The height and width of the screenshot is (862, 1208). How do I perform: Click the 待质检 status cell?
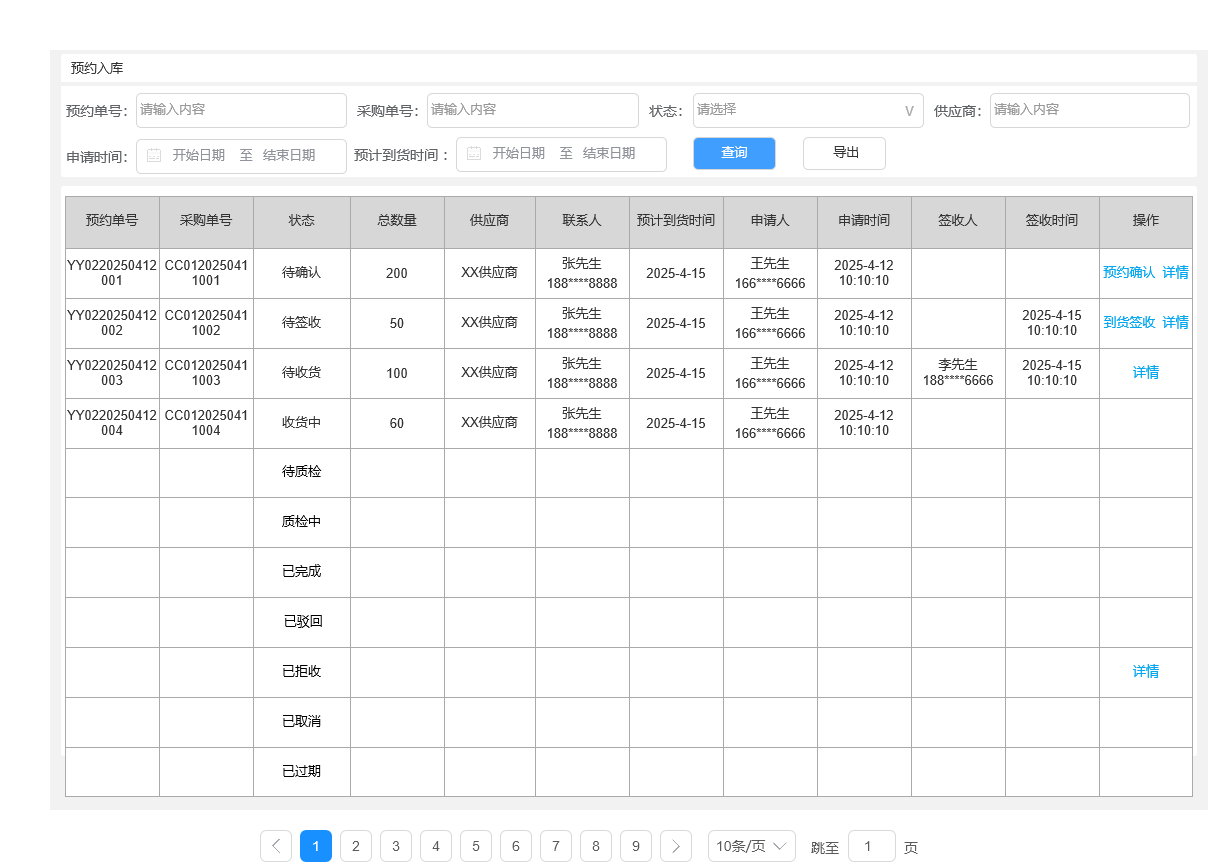coord(302,473)
